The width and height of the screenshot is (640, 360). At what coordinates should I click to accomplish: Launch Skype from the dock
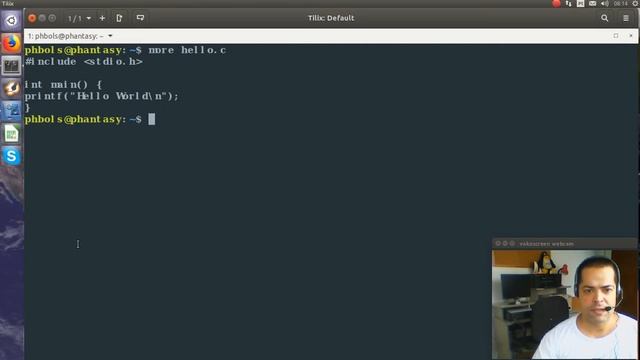(x=11, y=156)
